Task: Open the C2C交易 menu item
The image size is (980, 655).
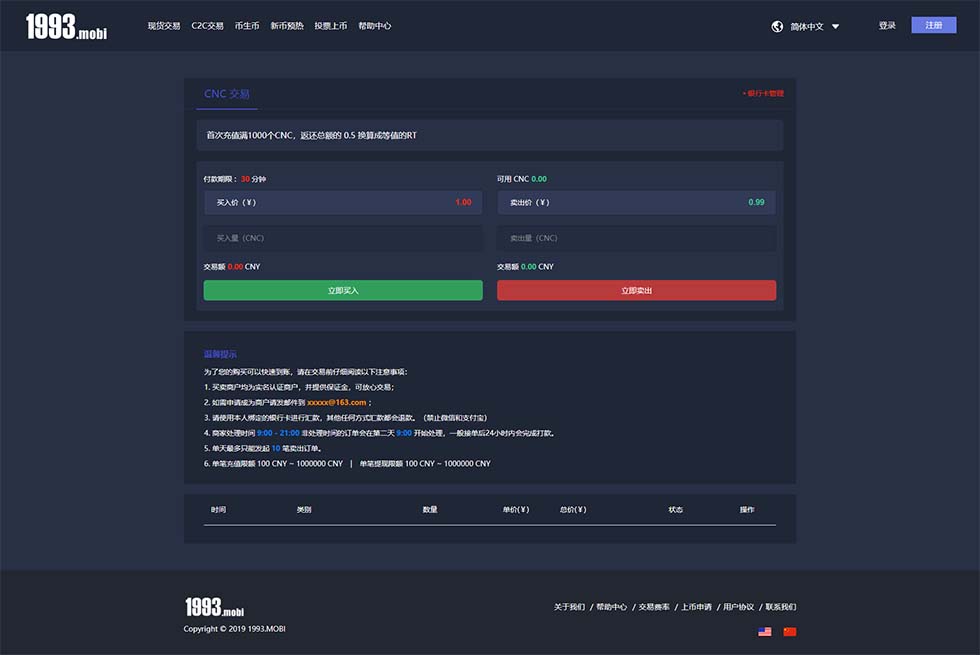Action: [x=208, y=26]
